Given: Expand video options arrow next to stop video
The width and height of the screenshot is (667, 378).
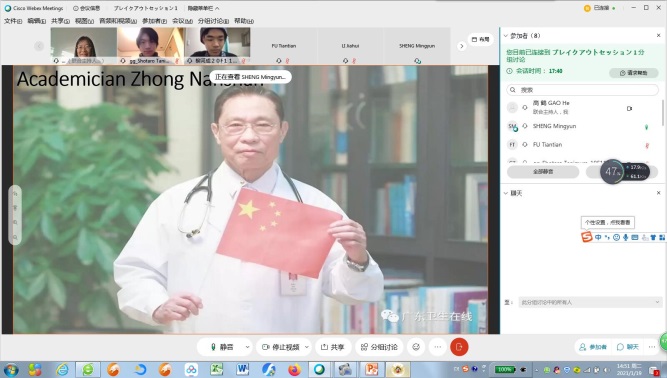Looking at the screenshot, I should pos(307,347).
